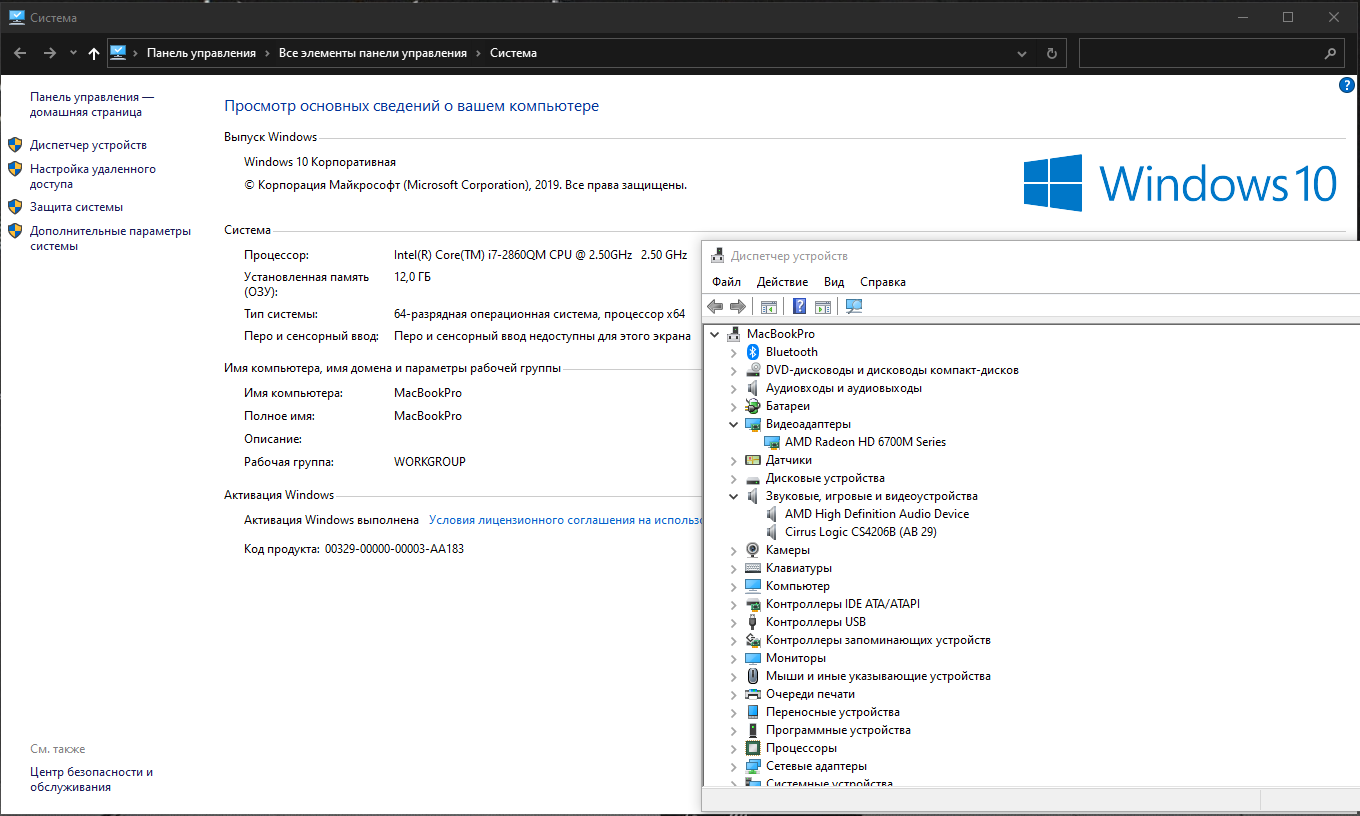Scan for hardware changes via monitor toolbar icon
Screen dimensions: 1360x816
854,306
